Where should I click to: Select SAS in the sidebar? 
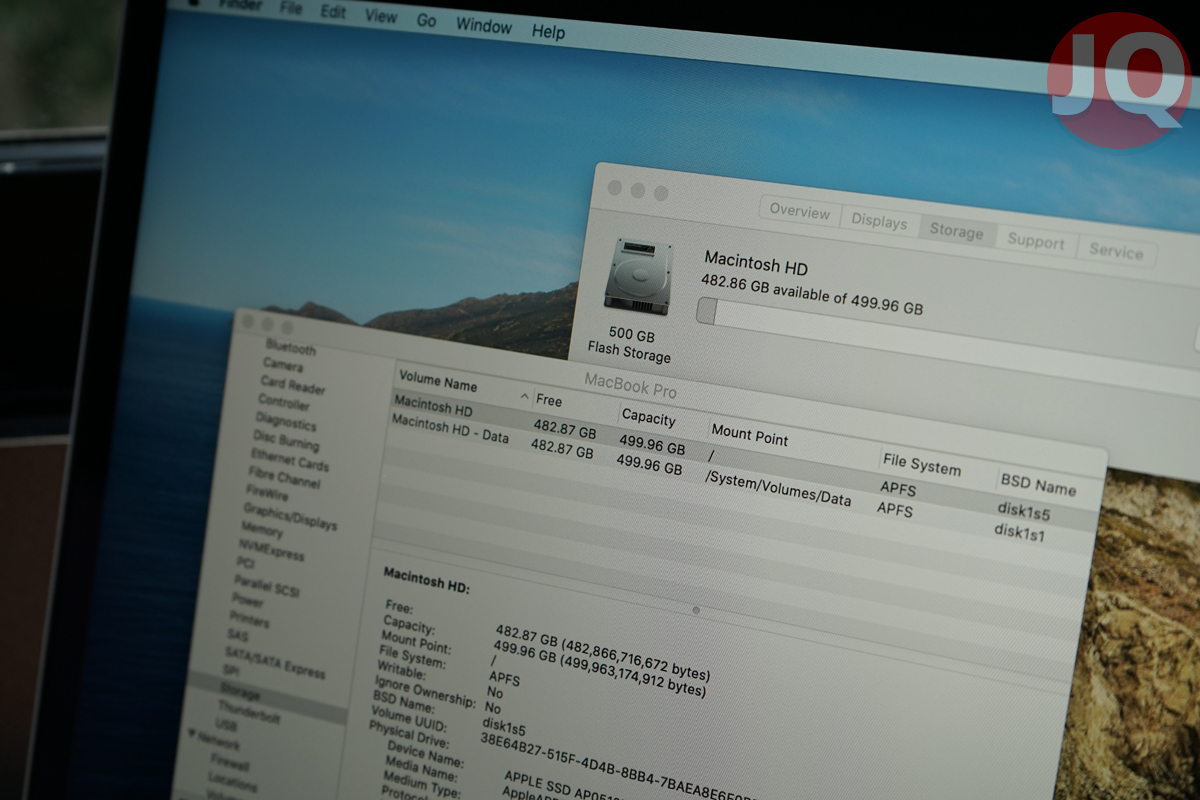[238, 635]
